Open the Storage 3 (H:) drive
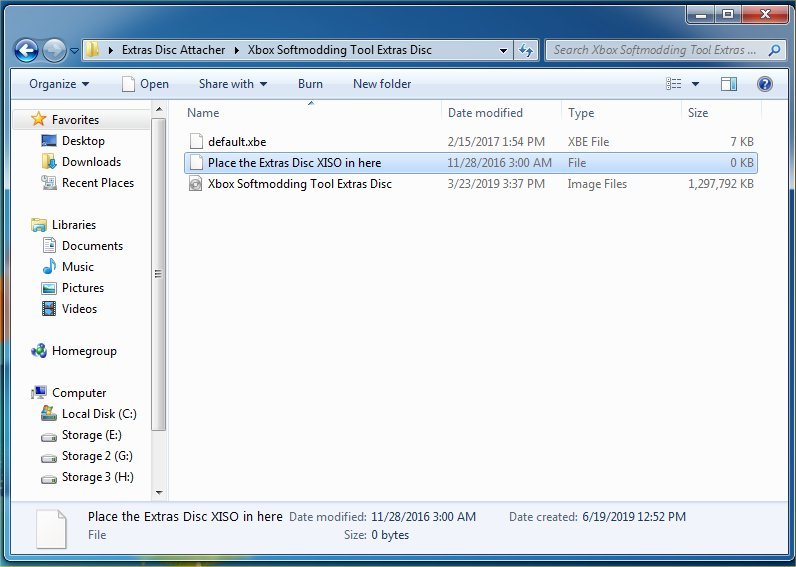This screenshot has height=567, width=796. coord(97,477)
